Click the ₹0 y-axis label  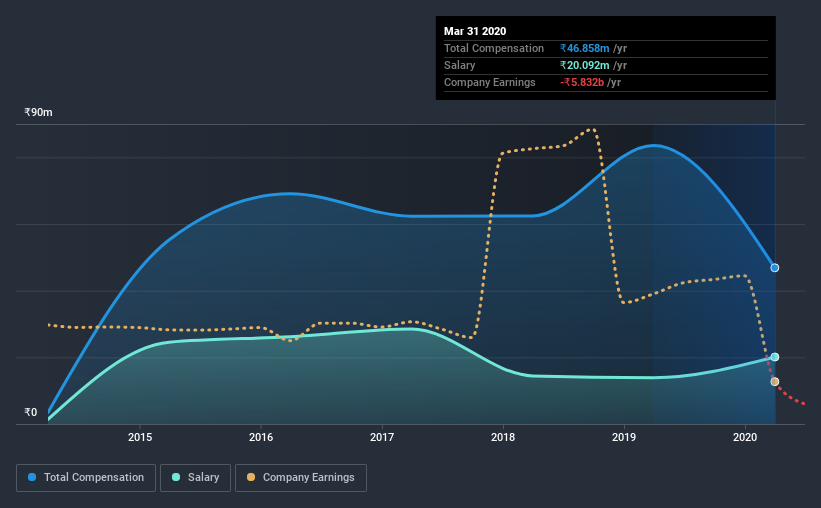click(x=31, y=412)
